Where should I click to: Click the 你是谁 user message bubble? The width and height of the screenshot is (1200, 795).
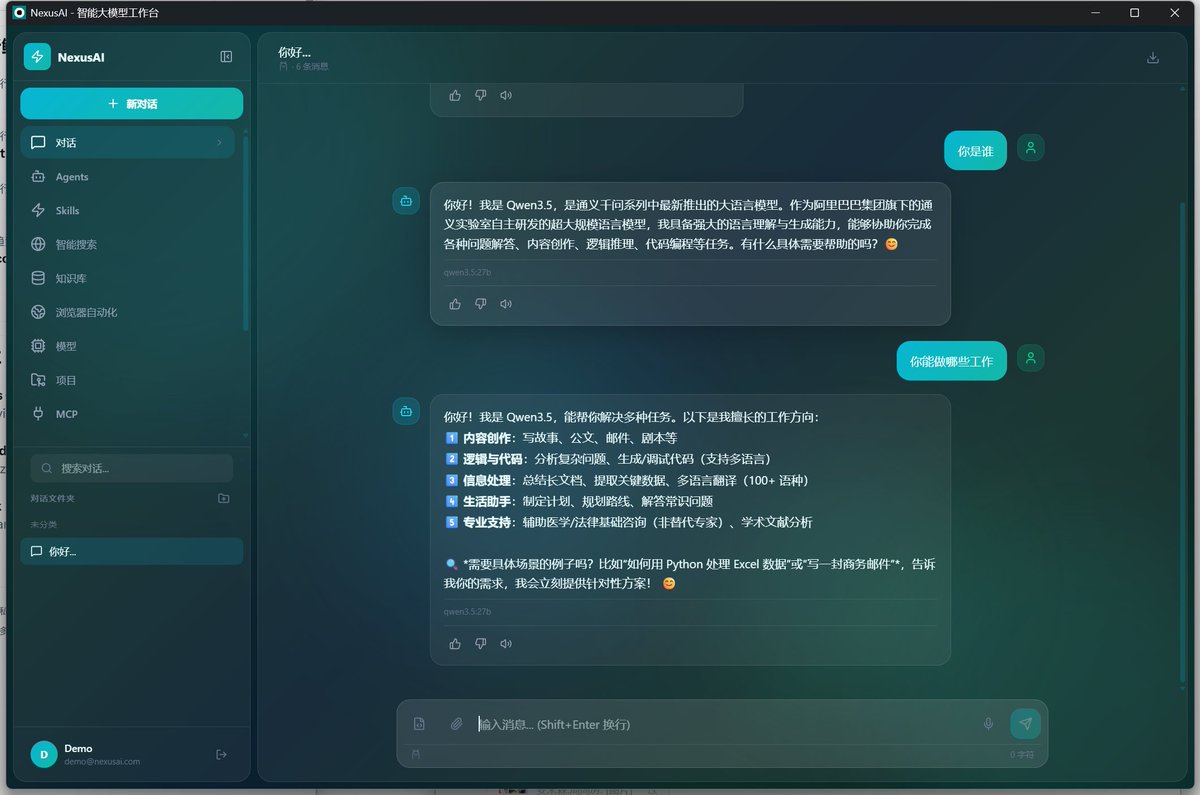pos(975,151)
